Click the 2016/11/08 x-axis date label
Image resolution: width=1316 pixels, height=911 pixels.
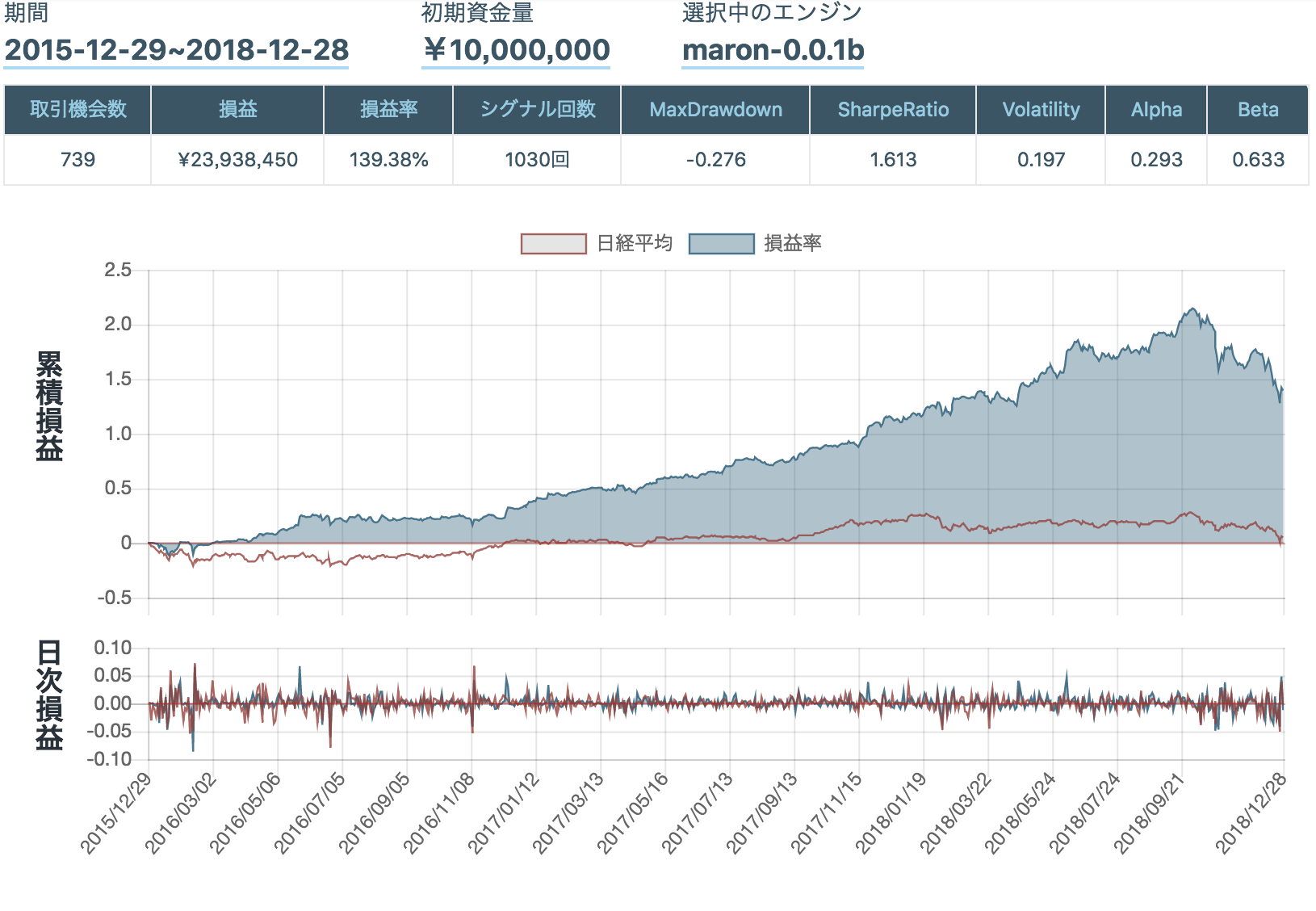click(438, 812)
